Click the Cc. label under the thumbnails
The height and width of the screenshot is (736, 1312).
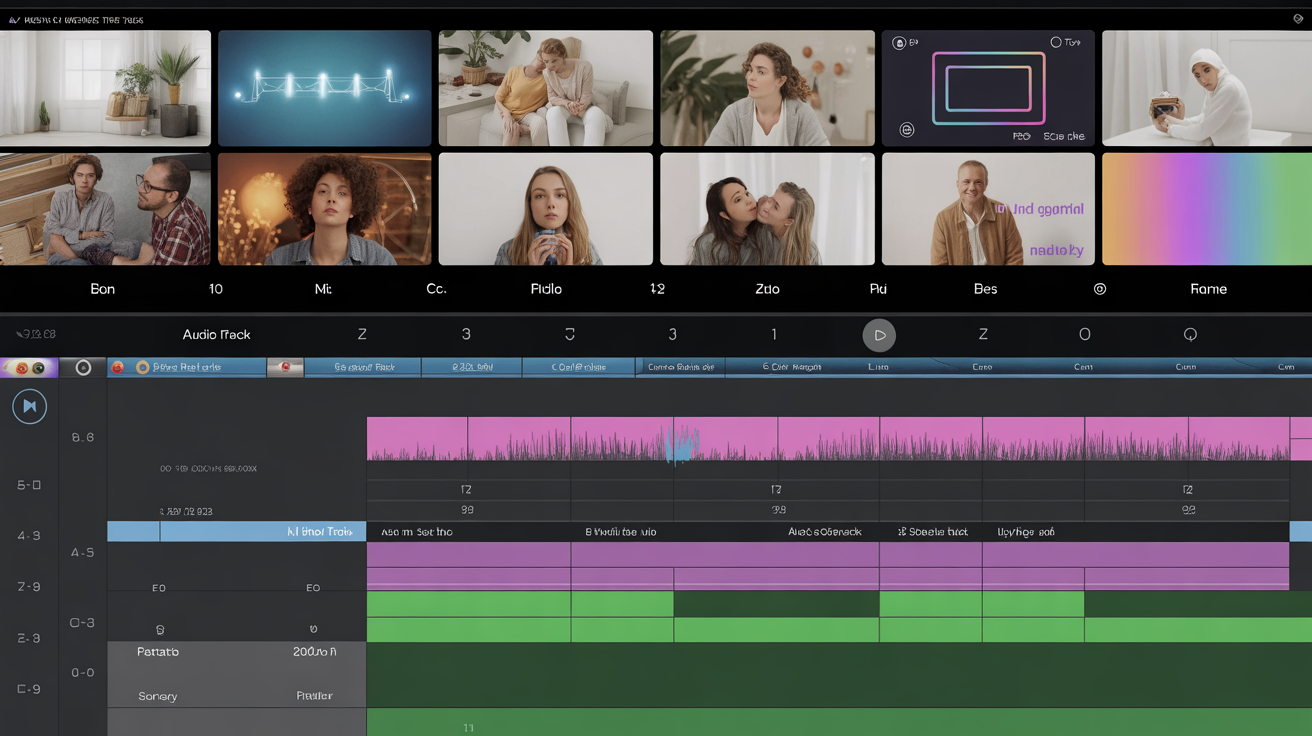point(436,289)
